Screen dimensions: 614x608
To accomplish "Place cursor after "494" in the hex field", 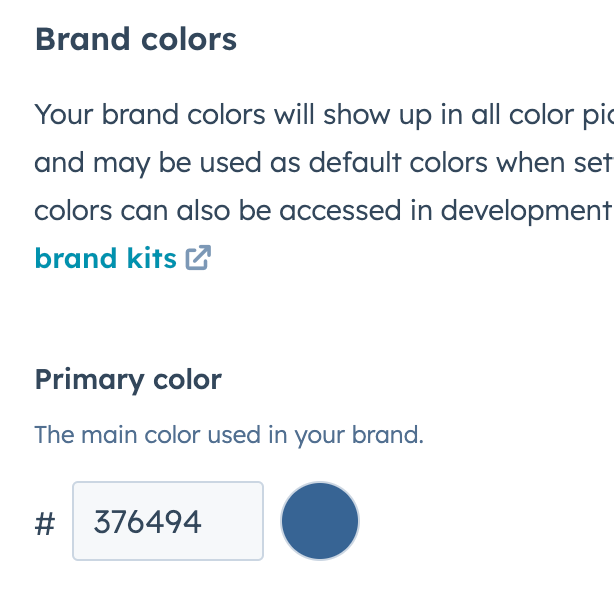I will [204, 522].
